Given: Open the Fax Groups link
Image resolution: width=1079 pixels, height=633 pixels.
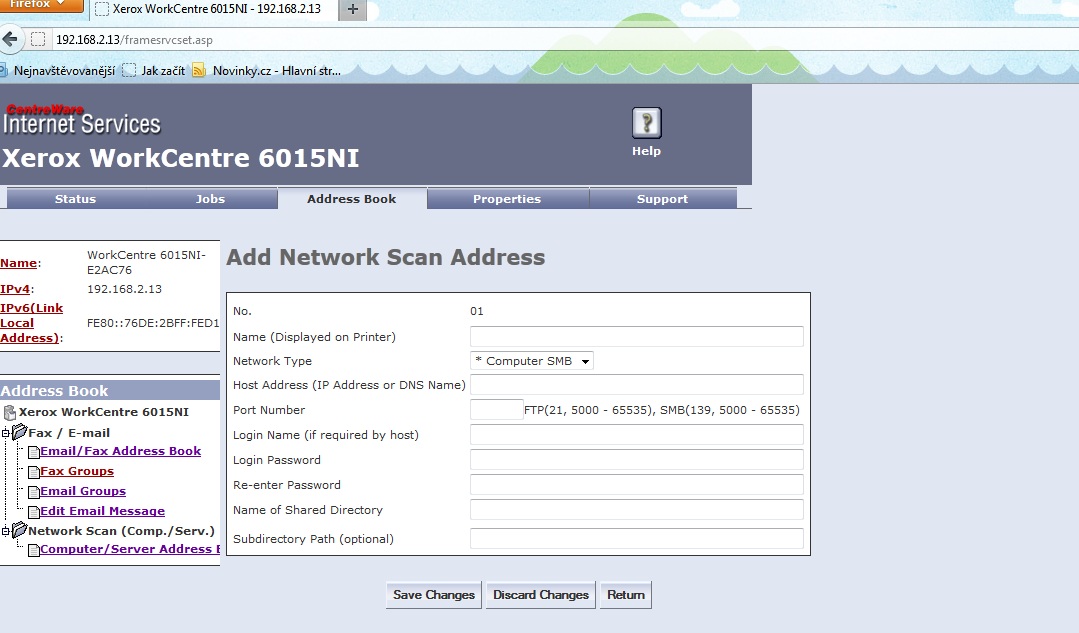Looking at the screenshot, I should click(77, 471).
